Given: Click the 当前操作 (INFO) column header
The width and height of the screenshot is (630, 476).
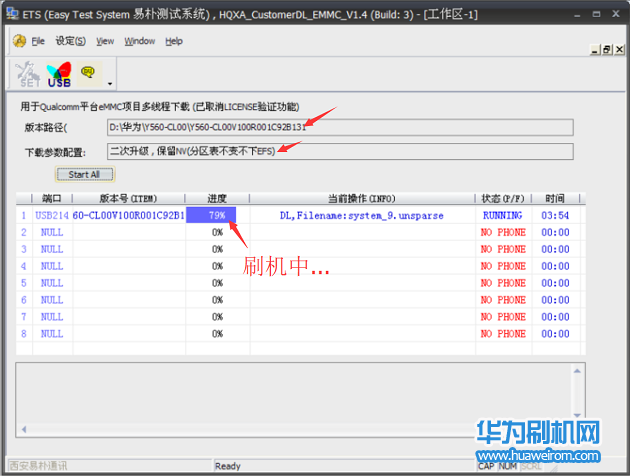Looking at the screenshot, I should [362, 198].
